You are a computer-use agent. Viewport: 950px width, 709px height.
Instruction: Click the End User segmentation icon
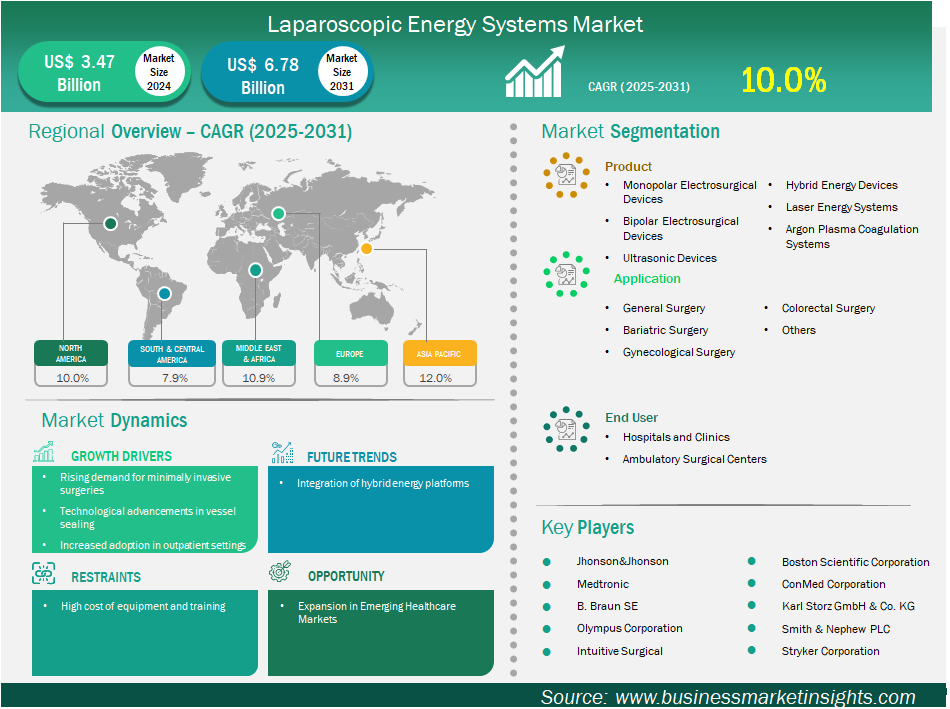[566, 429]
